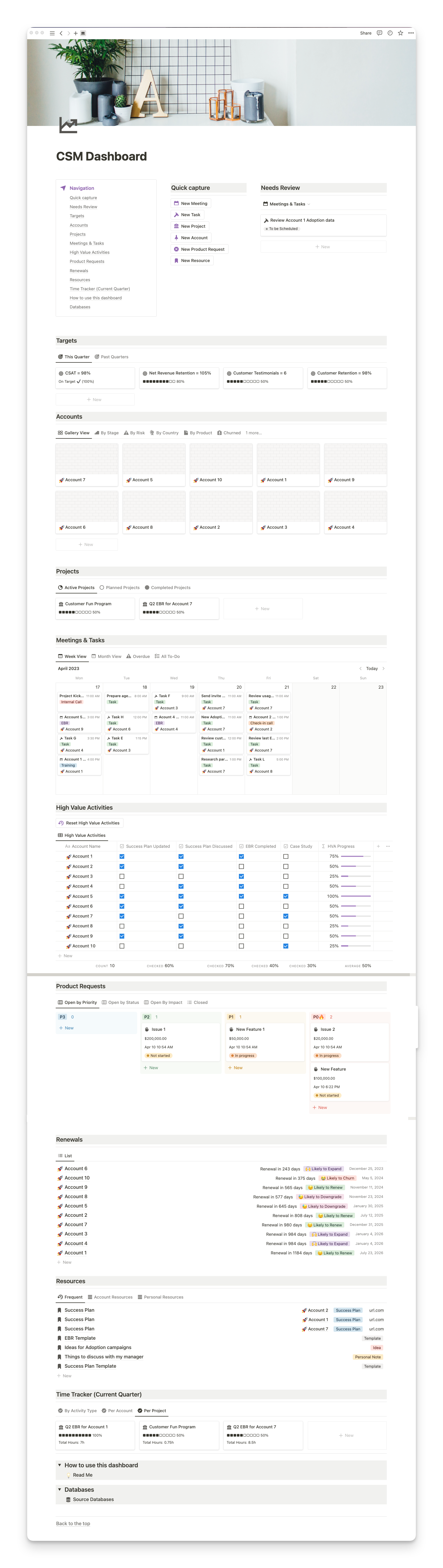
Task: Go back with the left arrow
Action: coord(61,33)
